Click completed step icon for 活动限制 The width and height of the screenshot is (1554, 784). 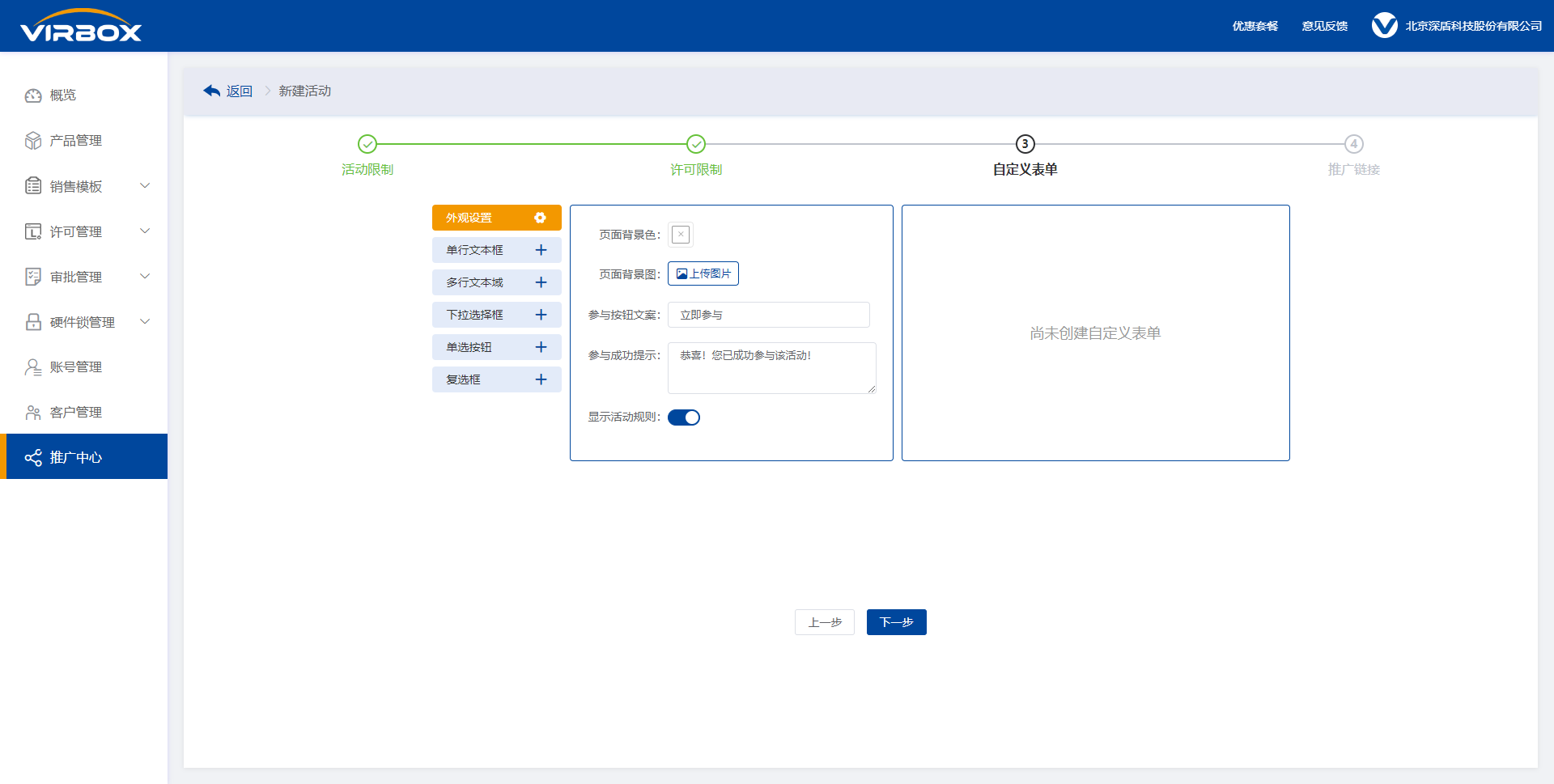[x=367, y=144]
